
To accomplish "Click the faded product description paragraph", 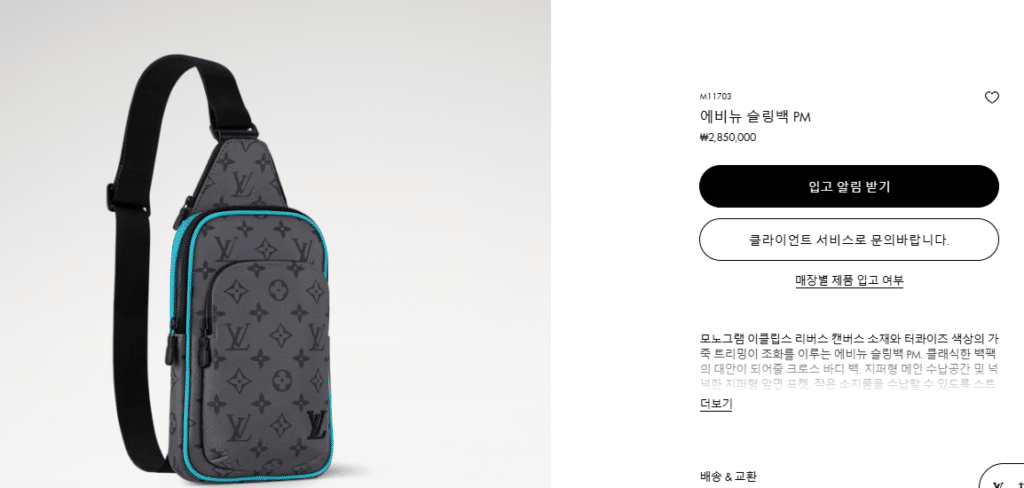I will pos(849,361).
